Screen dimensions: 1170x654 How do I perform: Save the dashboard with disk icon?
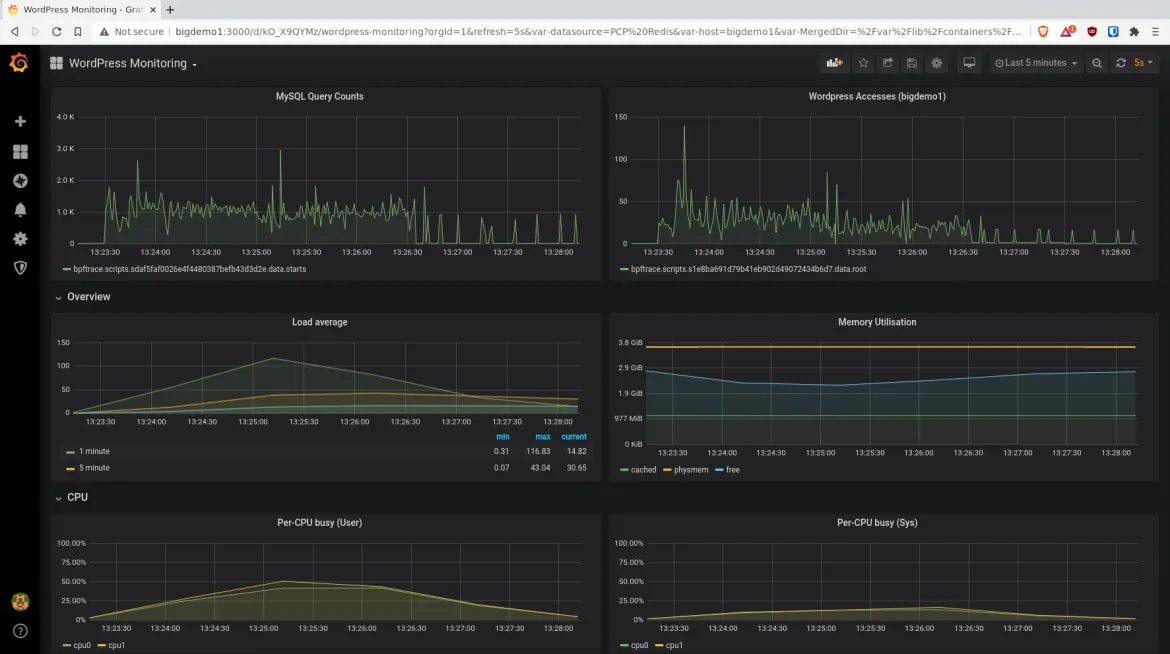[x=912, y=63]
